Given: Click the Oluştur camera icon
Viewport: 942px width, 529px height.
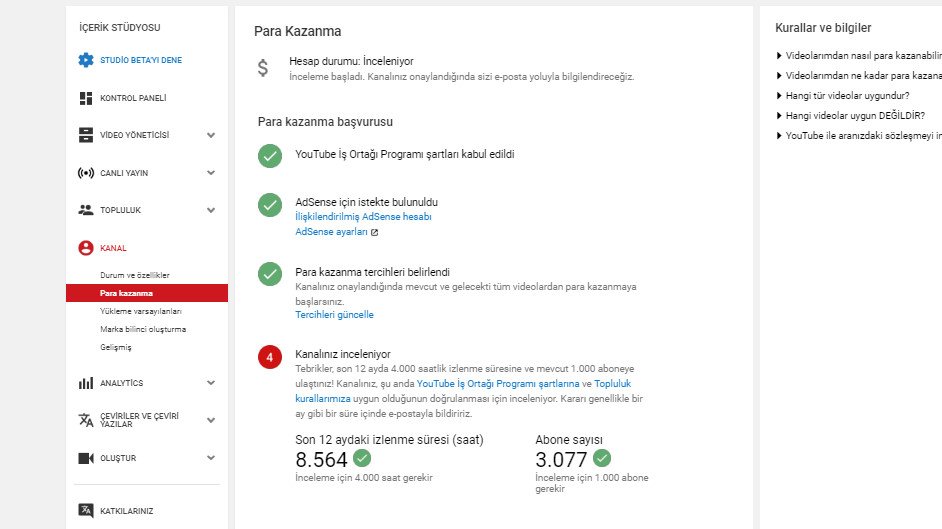Looking at the screenshot, I should 86,458.
